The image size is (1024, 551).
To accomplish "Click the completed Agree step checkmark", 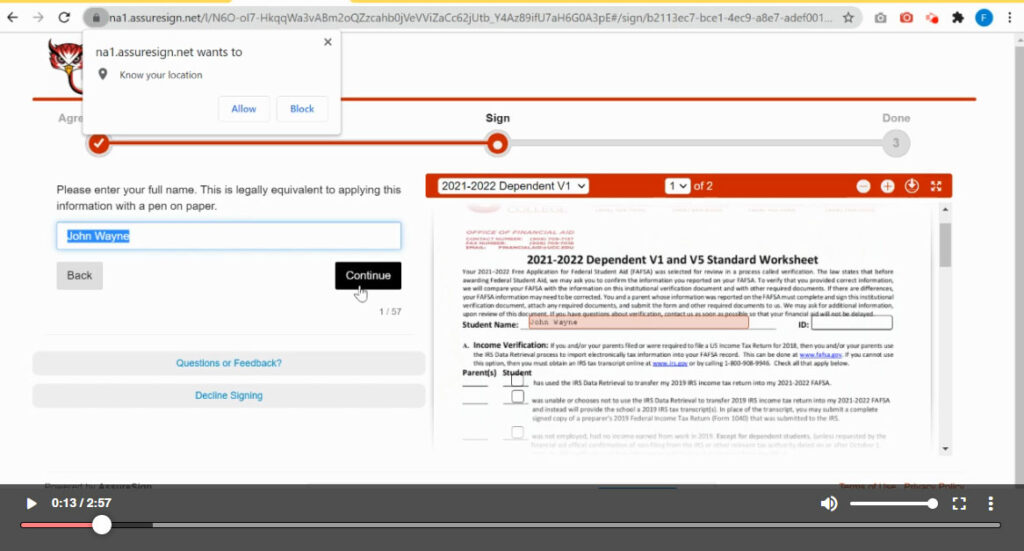I will [99, 143].
